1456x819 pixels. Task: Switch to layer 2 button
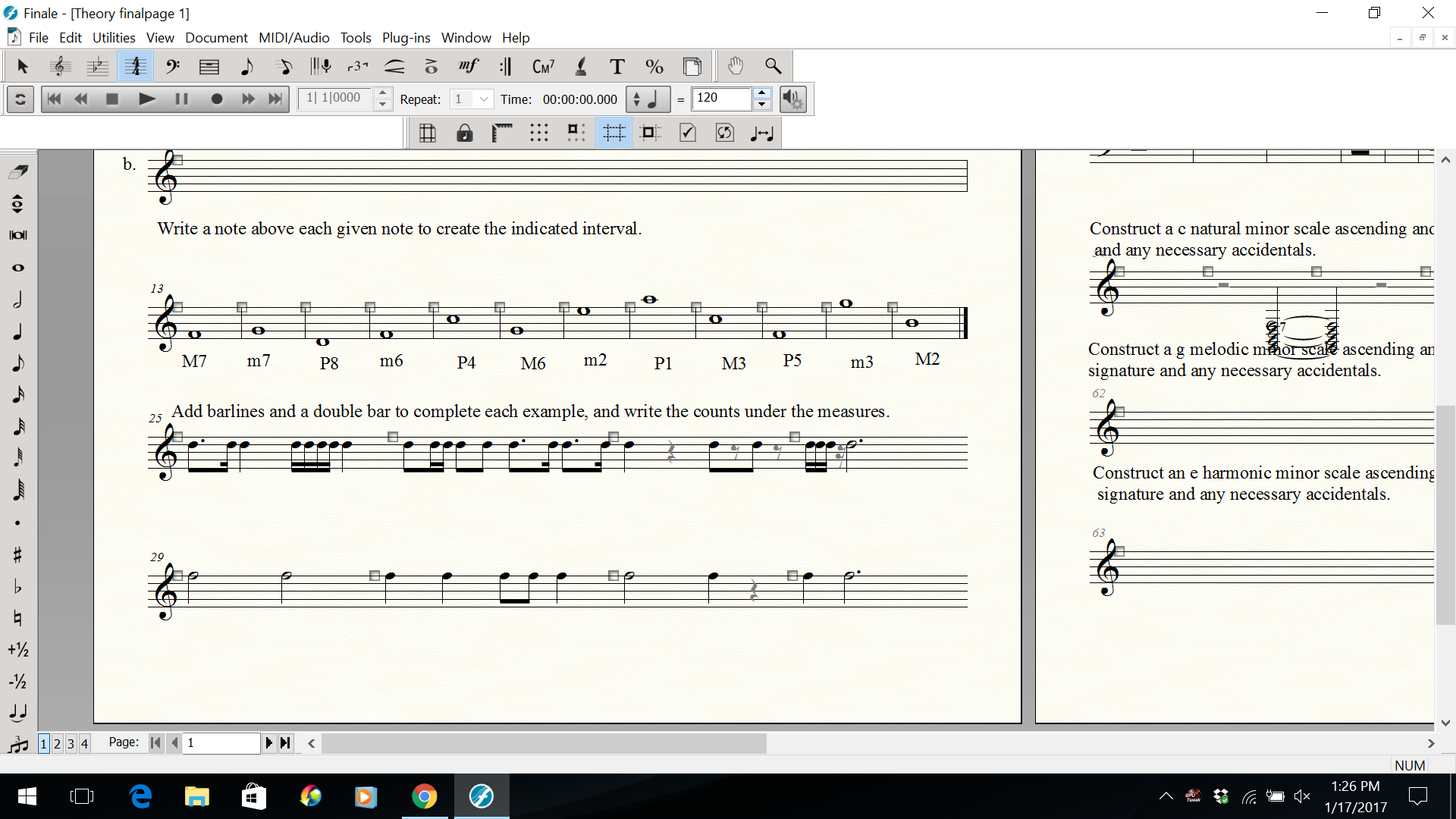pyautogui.click(x=57, y=743)
